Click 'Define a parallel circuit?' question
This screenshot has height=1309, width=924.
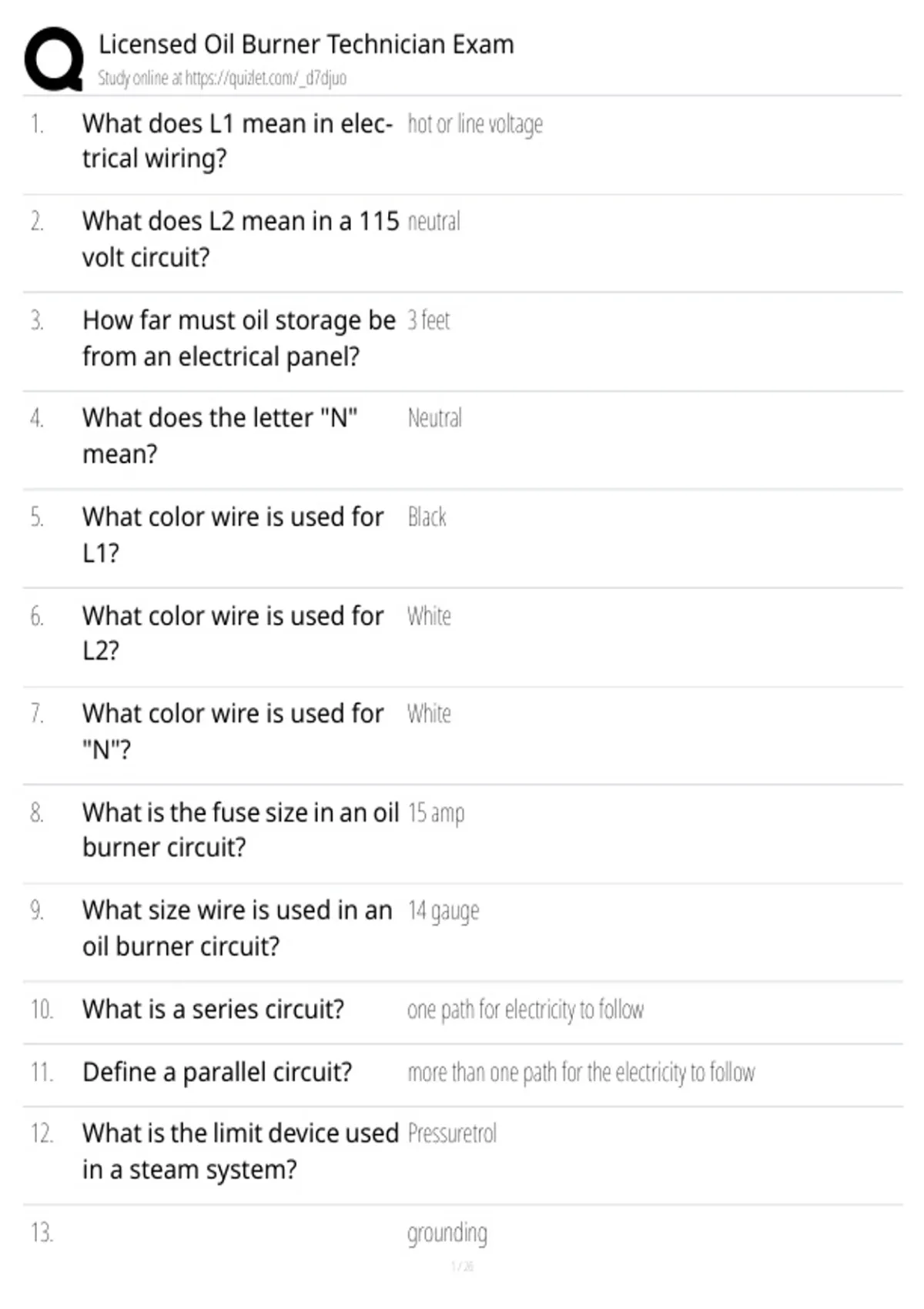(x=217, y=1073)
